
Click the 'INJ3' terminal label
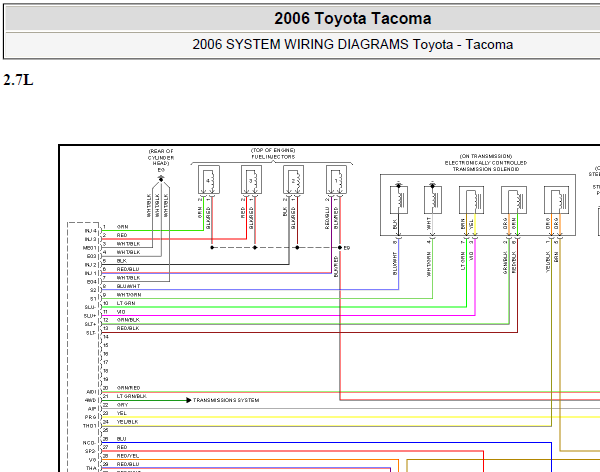pos(91,239)
